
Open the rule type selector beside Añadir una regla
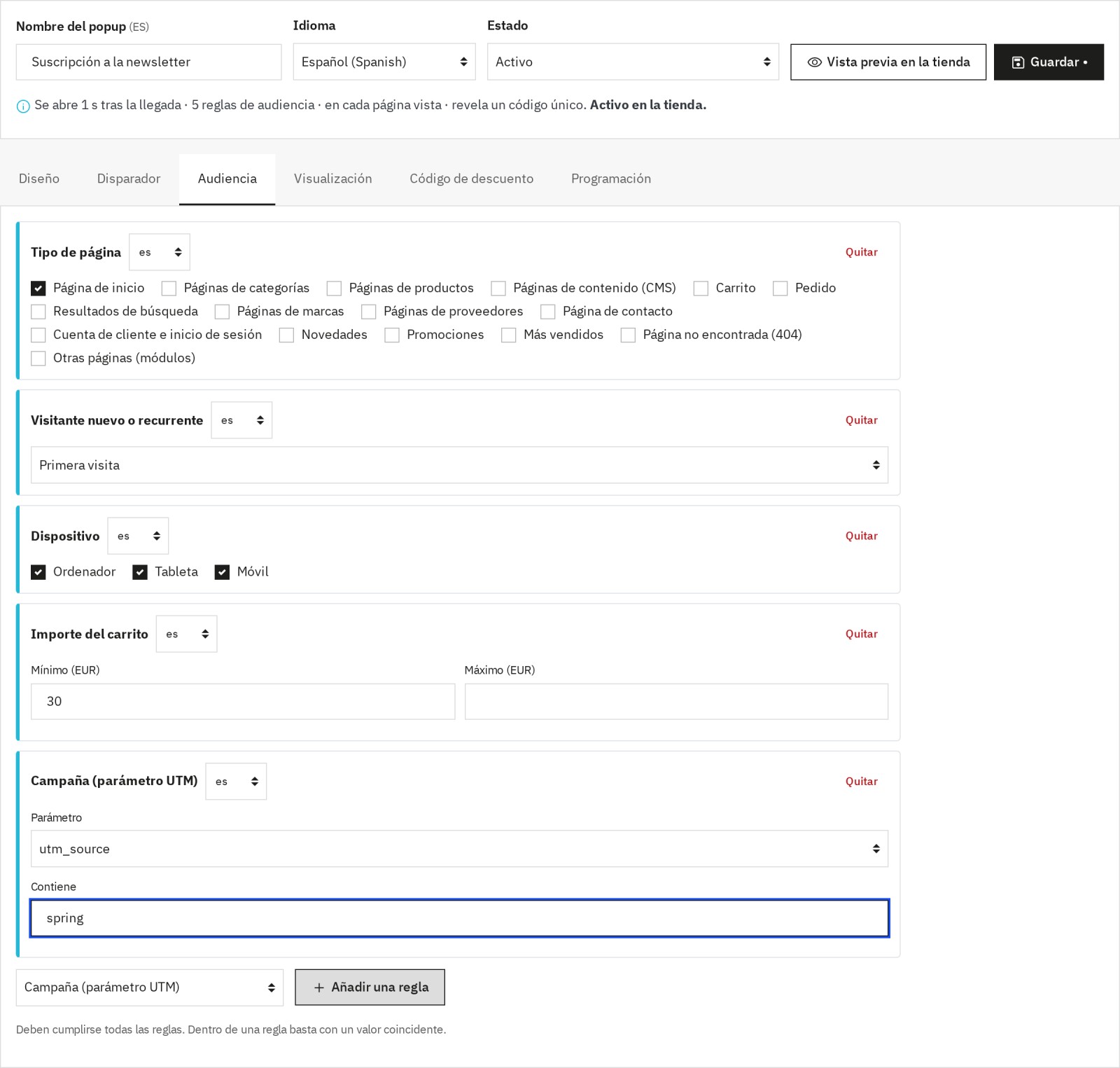(x=150, y=987)
